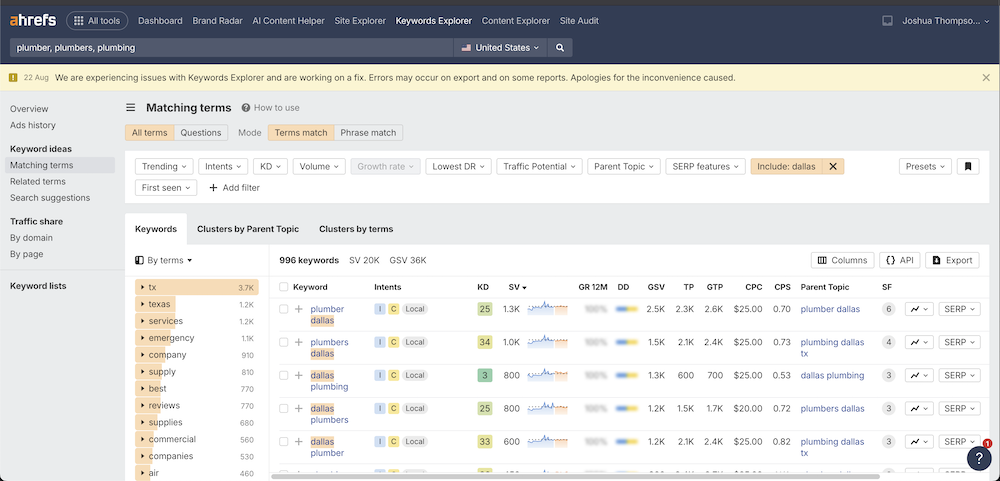Open Site Explorer in top navigation
This screenshot has width=1000, height=481.
360,20
